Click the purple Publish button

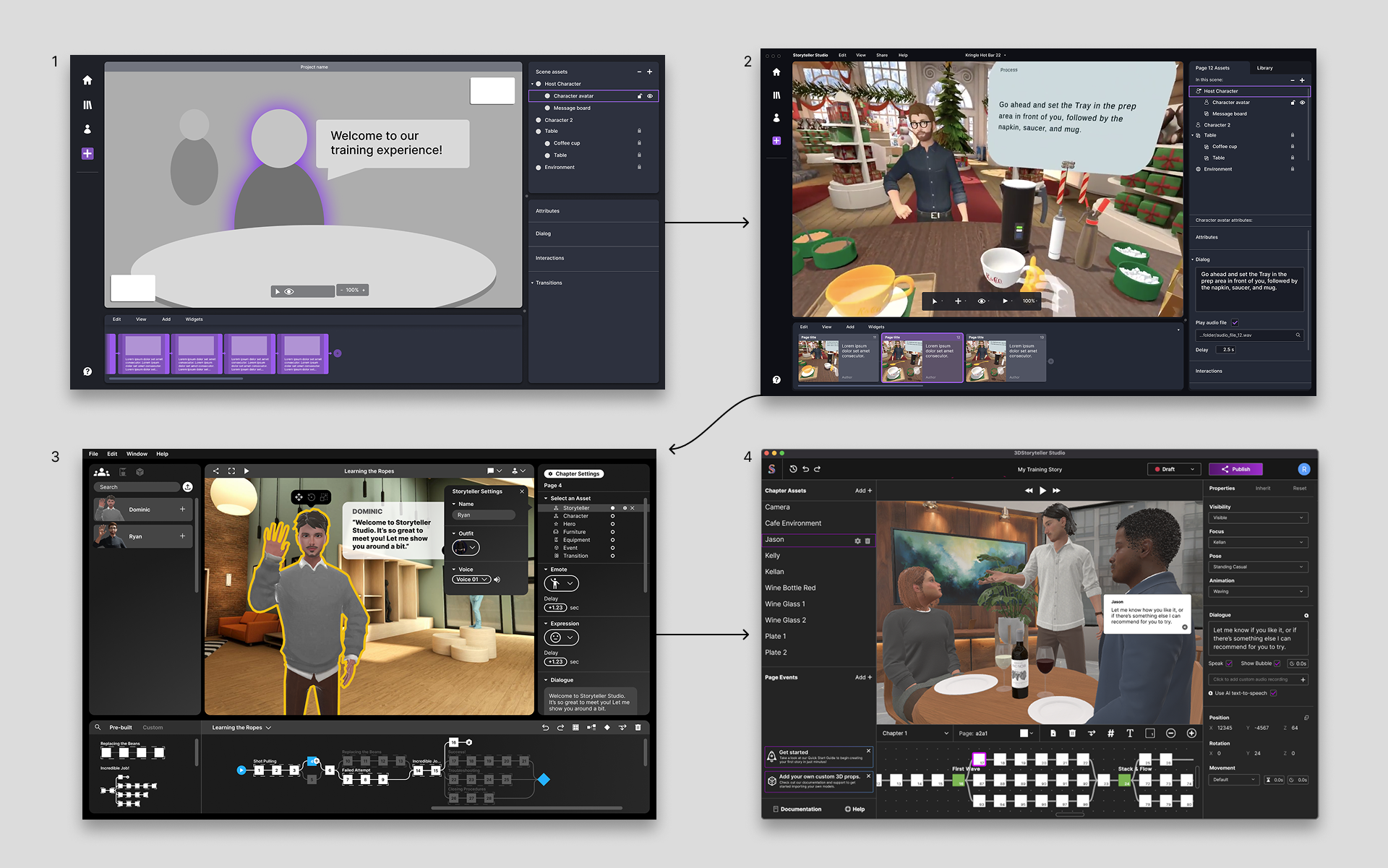pos(1235,469)
